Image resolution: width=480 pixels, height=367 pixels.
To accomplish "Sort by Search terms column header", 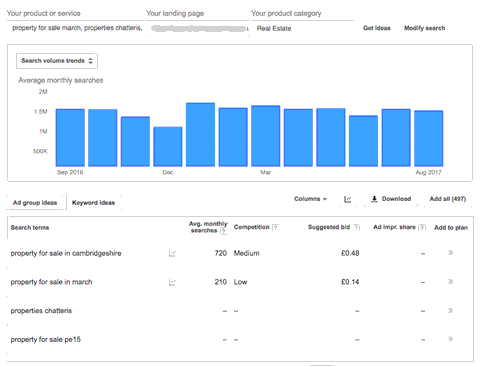I will pos(30,228).
